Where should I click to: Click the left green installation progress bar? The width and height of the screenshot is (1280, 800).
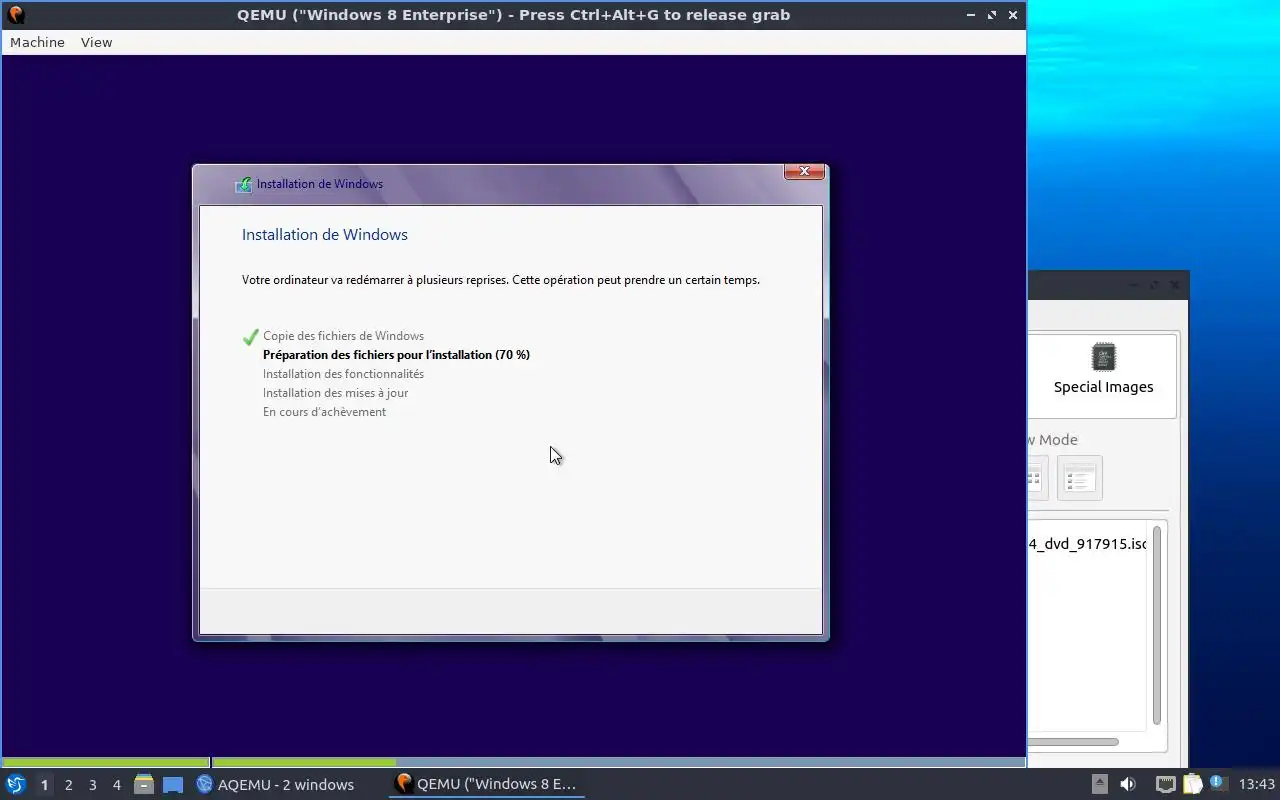106,763
